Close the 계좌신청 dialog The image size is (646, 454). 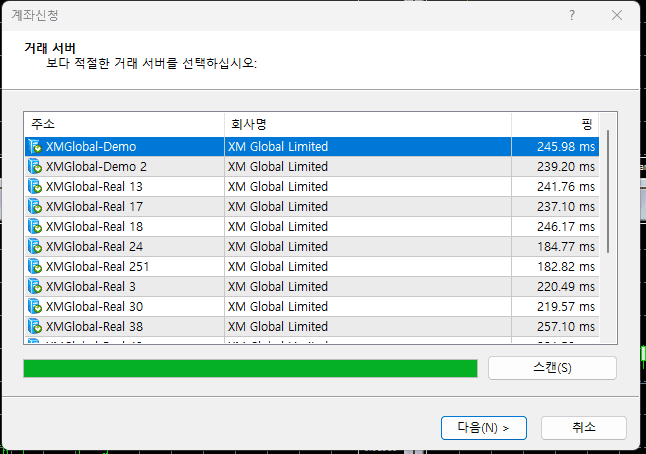(x=617, y=15)
